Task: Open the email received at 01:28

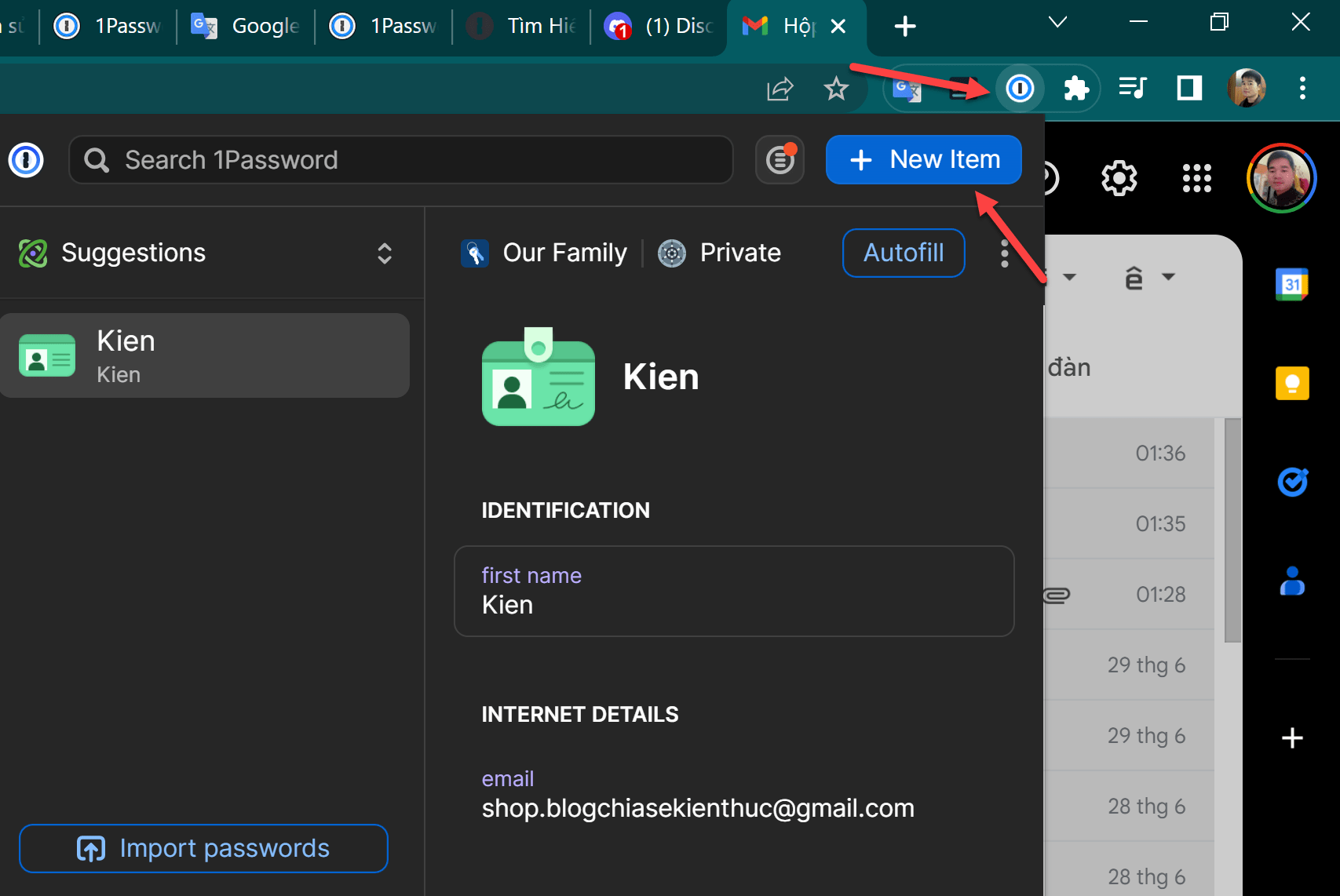Action: [1130, 595]
